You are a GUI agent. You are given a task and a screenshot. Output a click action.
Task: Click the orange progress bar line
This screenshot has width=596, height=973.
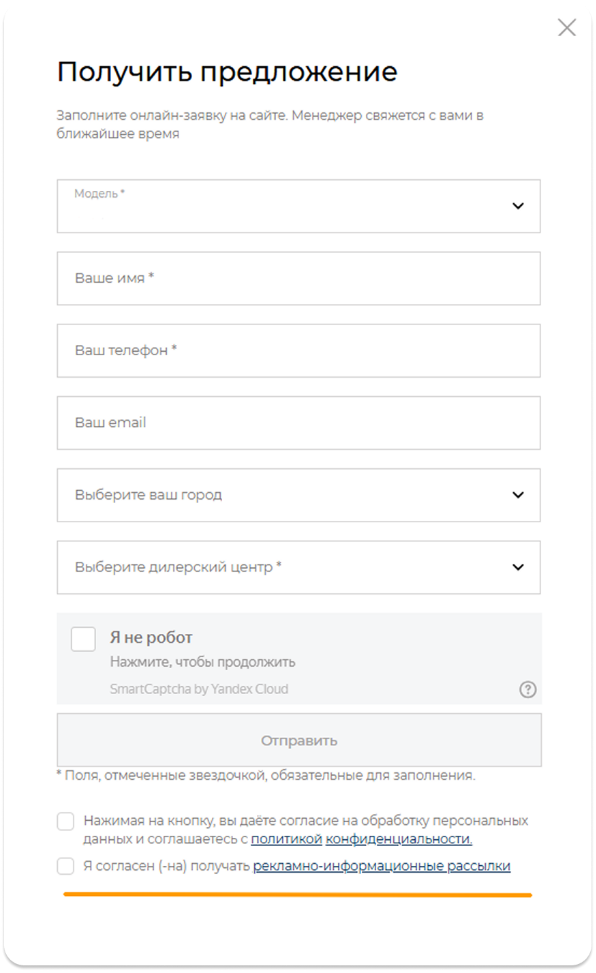(297, 895)
